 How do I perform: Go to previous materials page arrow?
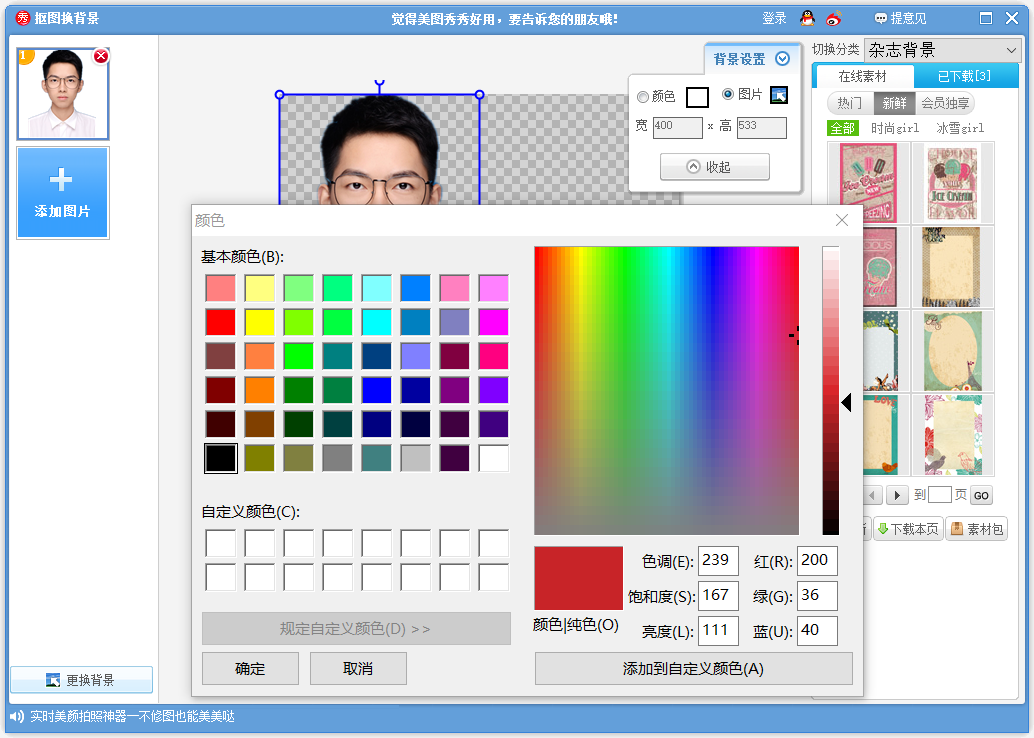pyautogui.click(x=872, y=495)
